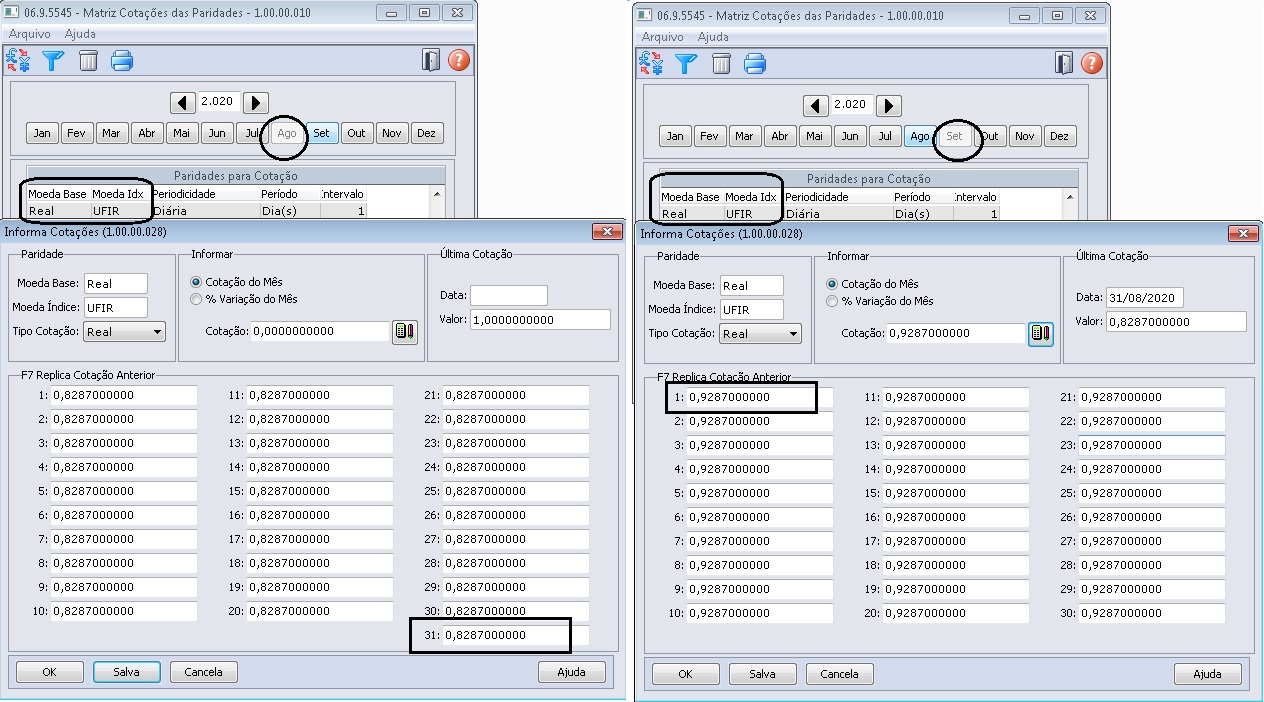Open Ajuda menu in right window

click(x=713, y=37)
